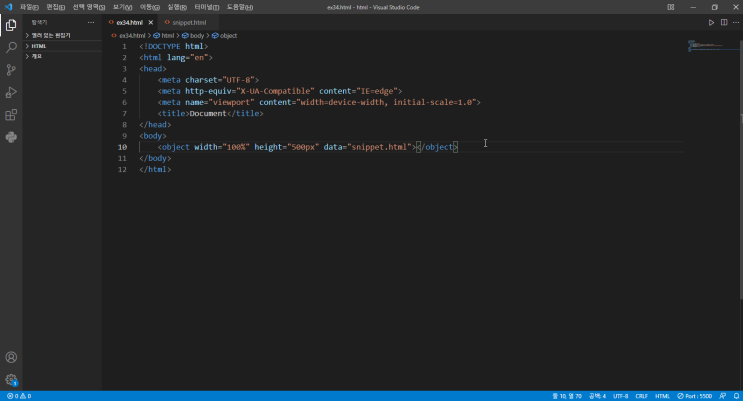Open the Explorer view in activity bar
The image size is (743, 401).
tap(11, 25)
